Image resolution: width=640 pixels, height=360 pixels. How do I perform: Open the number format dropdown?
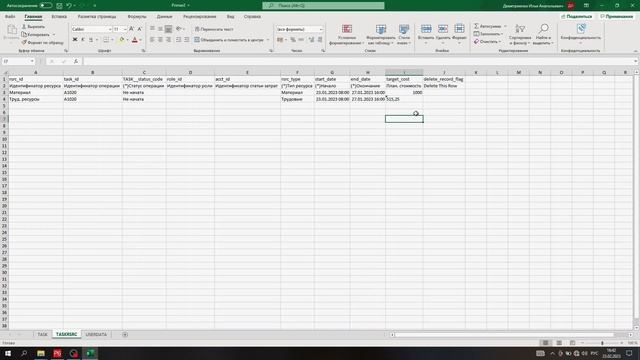(x=321, y=29)
